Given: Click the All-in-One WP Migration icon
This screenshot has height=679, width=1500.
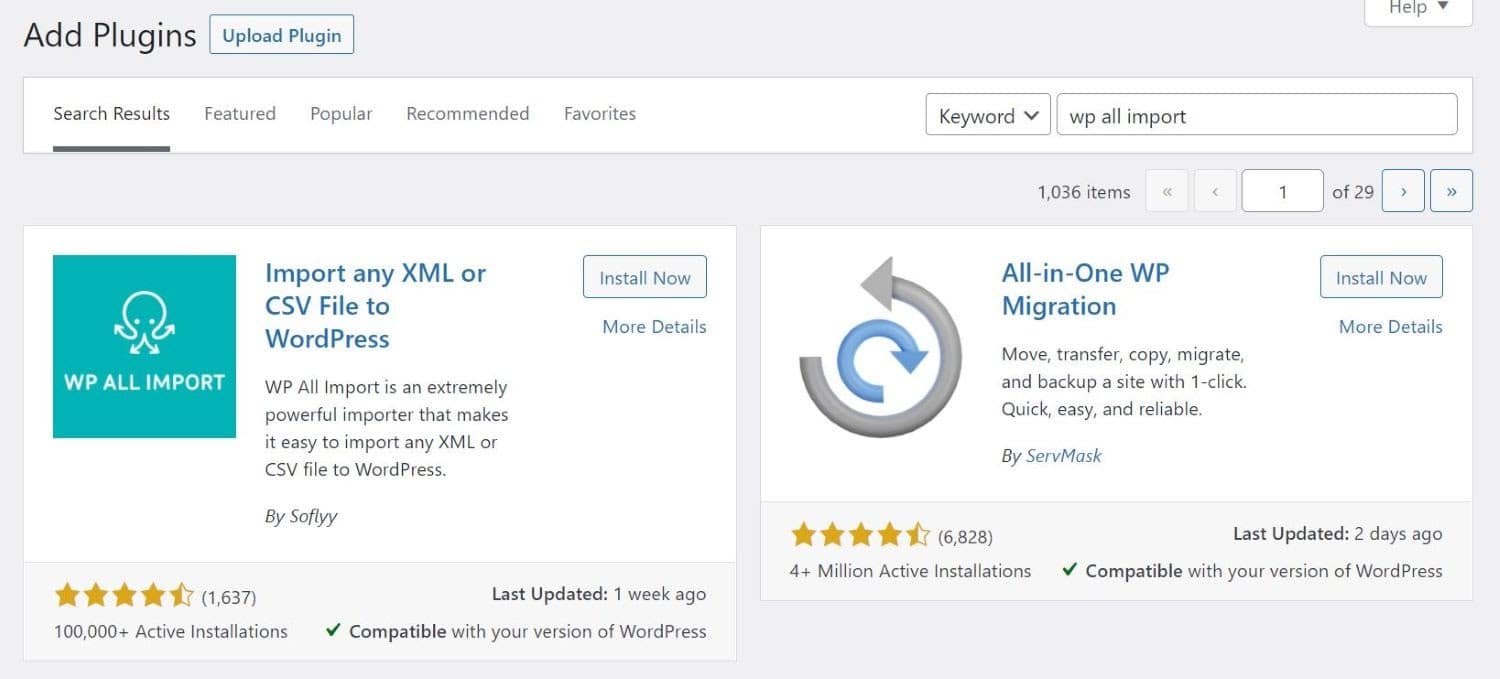Looking at the screenshot, I should coord(880,346).
